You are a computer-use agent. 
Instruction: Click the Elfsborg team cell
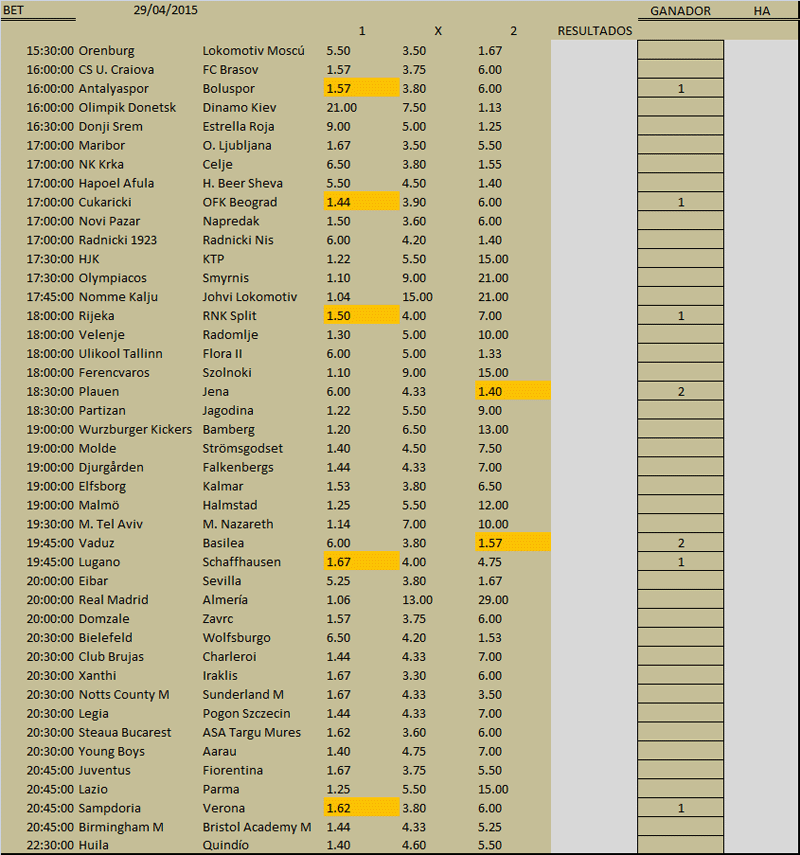(x=103, y=486)
